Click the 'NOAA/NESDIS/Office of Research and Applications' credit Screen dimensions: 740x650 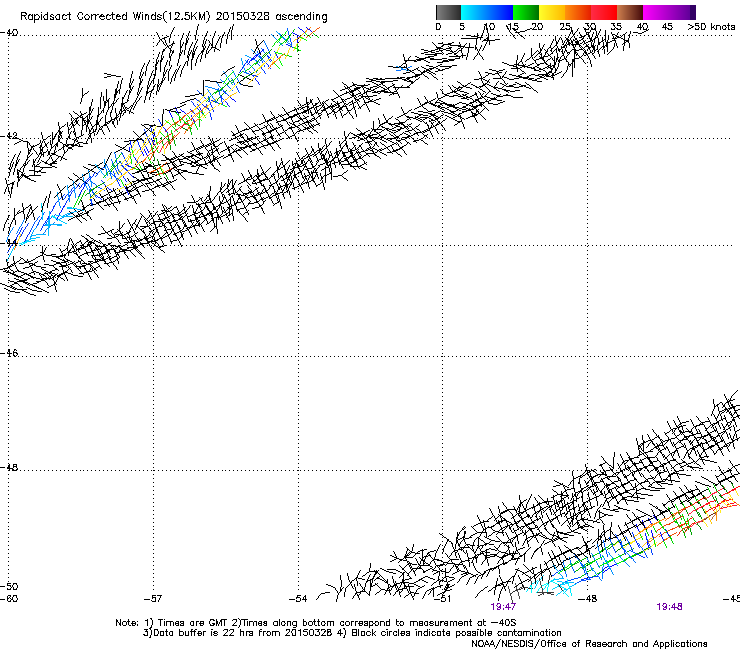[x=589, y=643]
